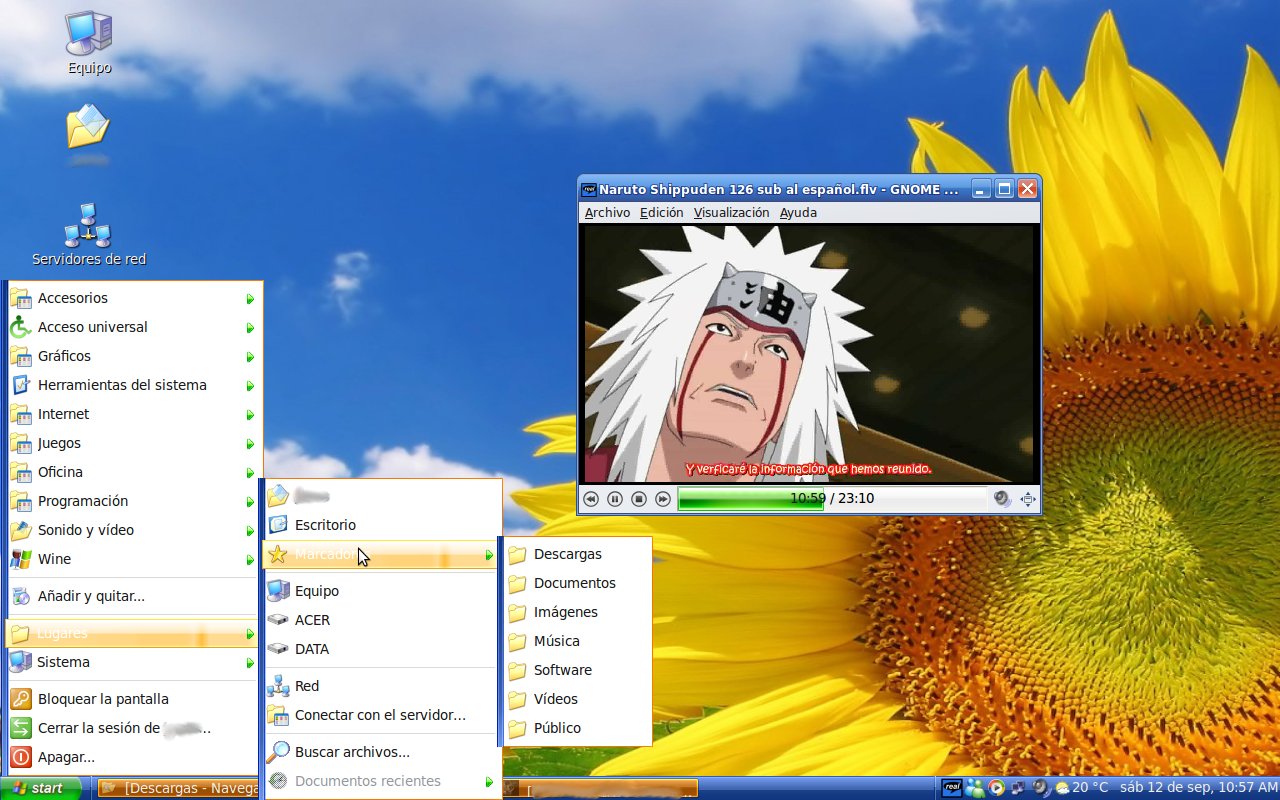Screen dimensions: 1280x800
Task: Expand the Sonido y vídeo submenu arrow
Action: [251, 531]
